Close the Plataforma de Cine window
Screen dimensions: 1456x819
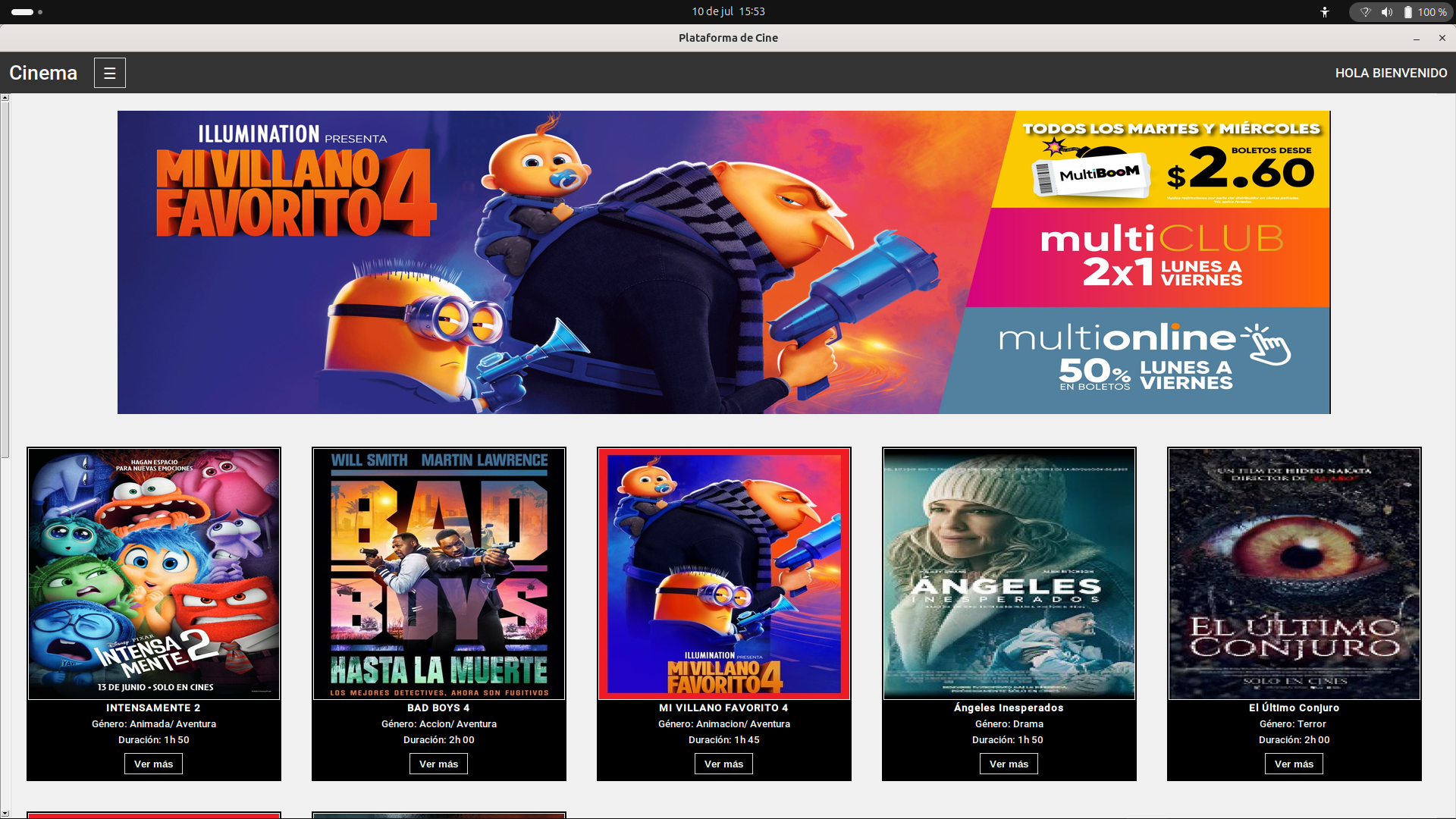point(1442,38)
